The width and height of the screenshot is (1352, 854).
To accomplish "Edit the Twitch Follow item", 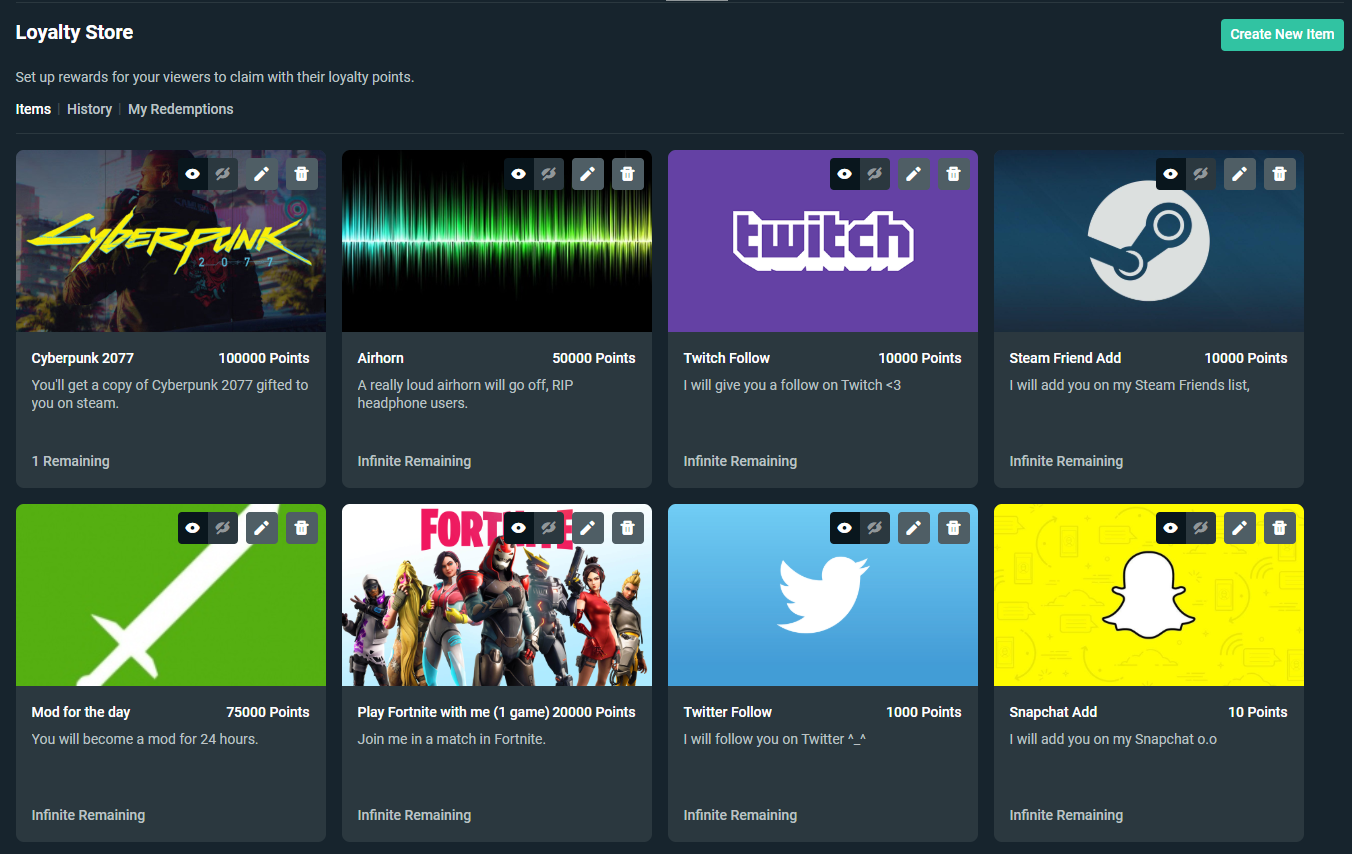I will (x=914, y=174).
